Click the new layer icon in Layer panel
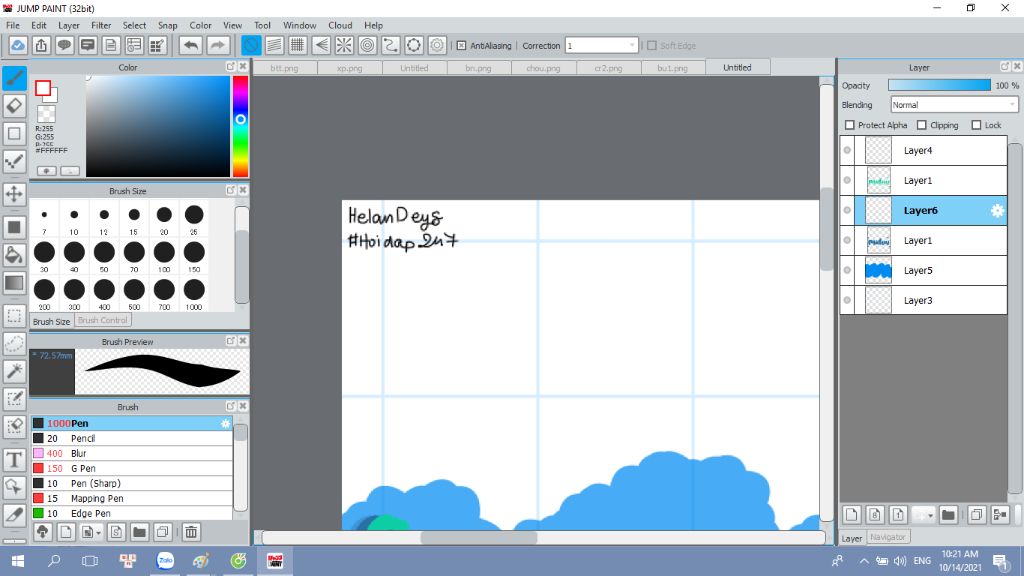This screenshot has width=1024, height=576. click(x=852, y=515)
